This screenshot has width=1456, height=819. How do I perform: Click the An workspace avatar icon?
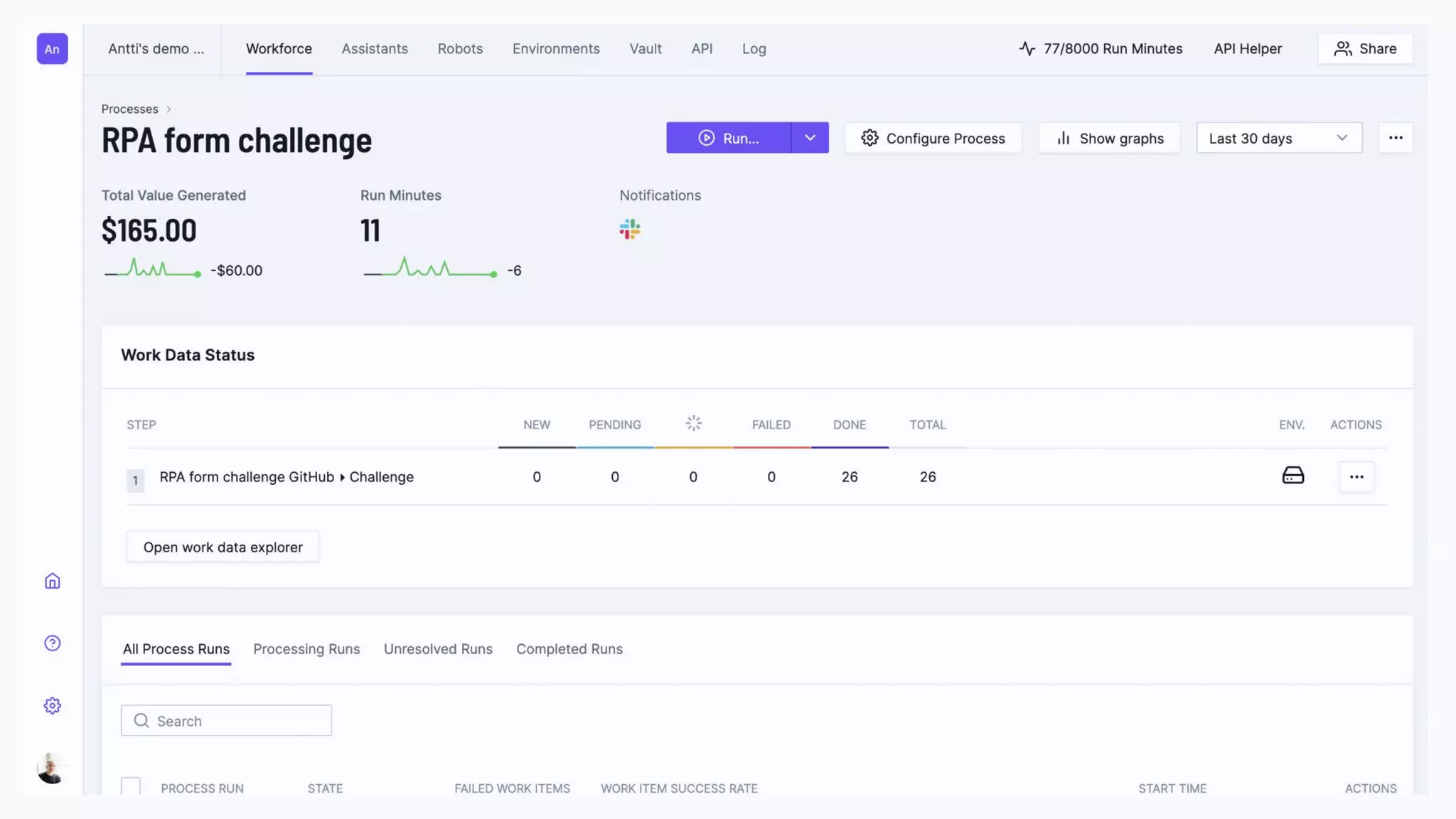[52, 48]
